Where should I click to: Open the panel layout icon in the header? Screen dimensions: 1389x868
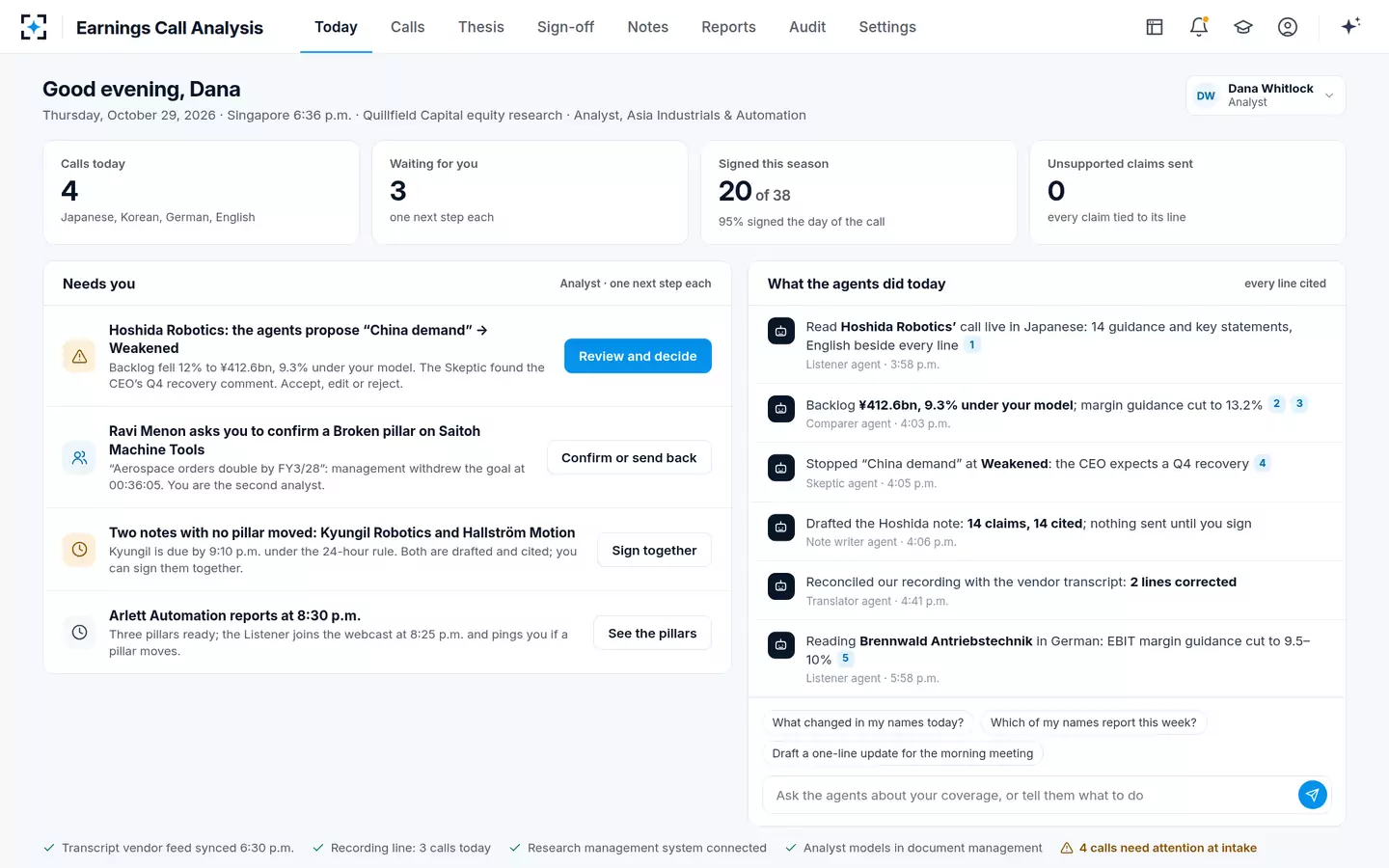pos(1155,27)
